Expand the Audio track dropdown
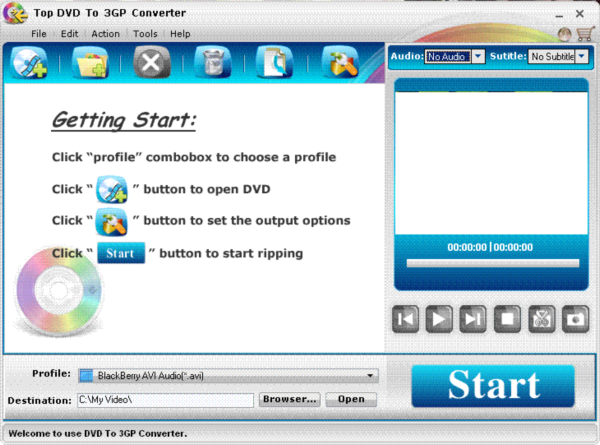This screenshot has height=445, width=600. (x=478, y=56)
